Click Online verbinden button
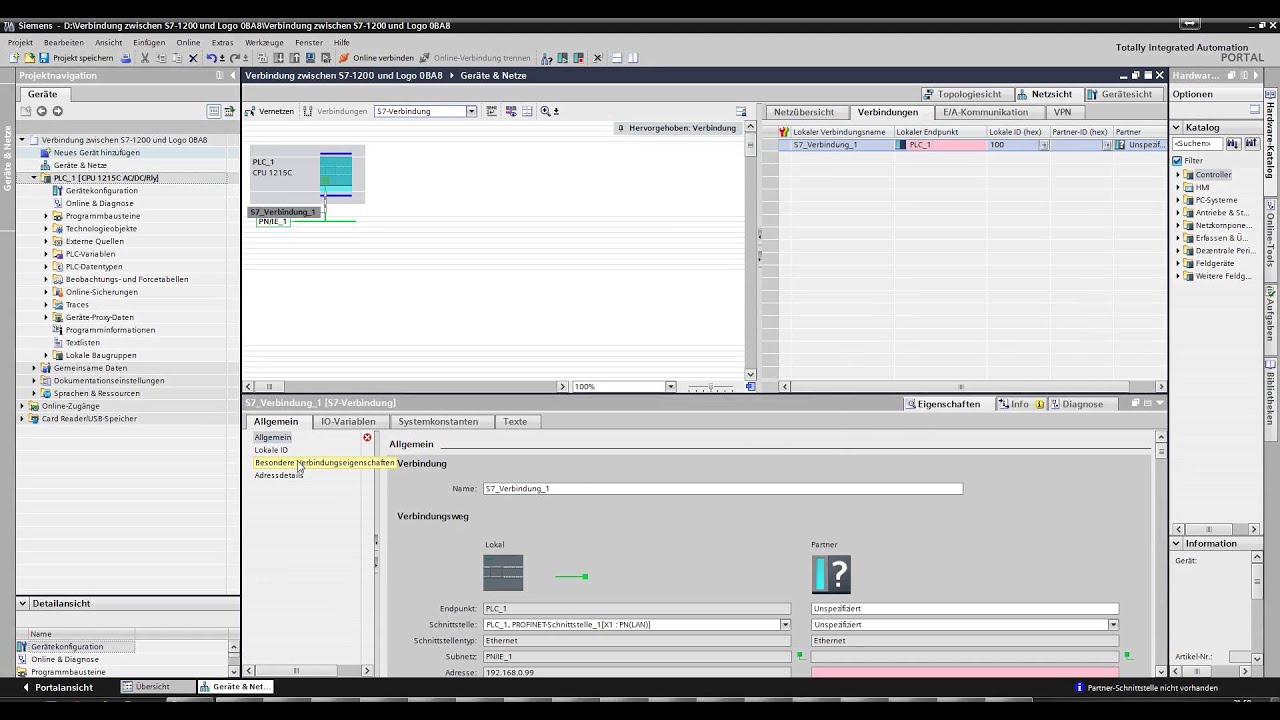1280x720 pixels. coord(377,58)
